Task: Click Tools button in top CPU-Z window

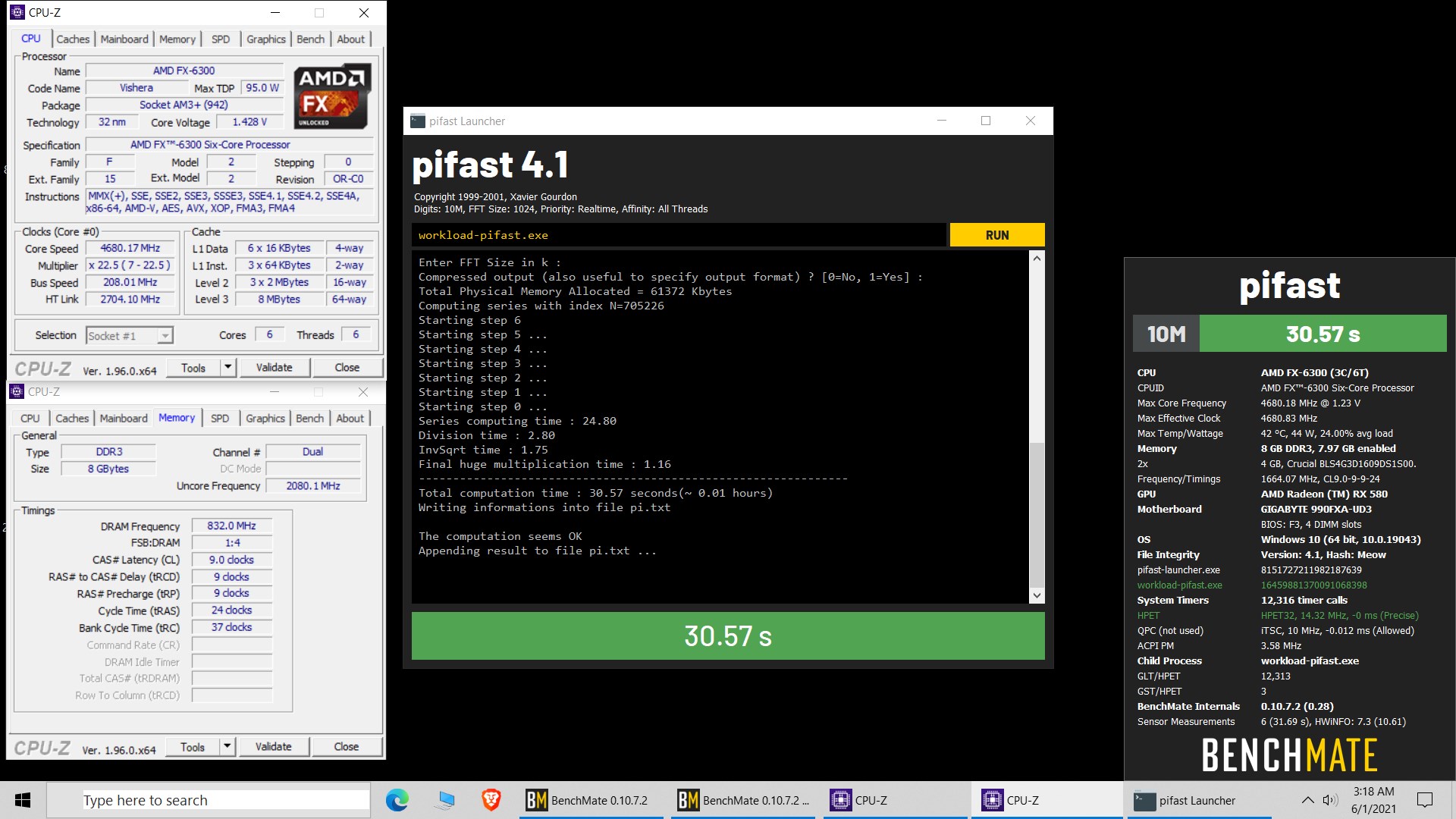Action: click(x=193, y=368)
